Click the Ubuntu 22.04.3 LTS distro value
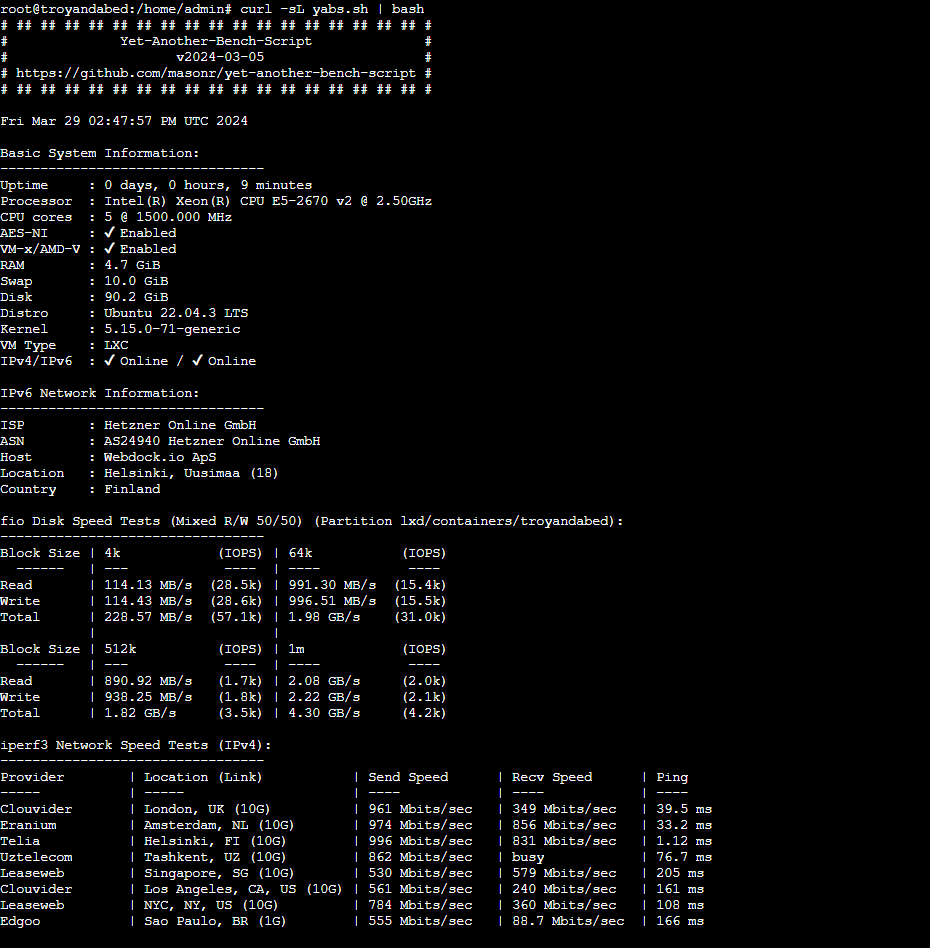Viewport: 930px width, 948px height. 176,313
